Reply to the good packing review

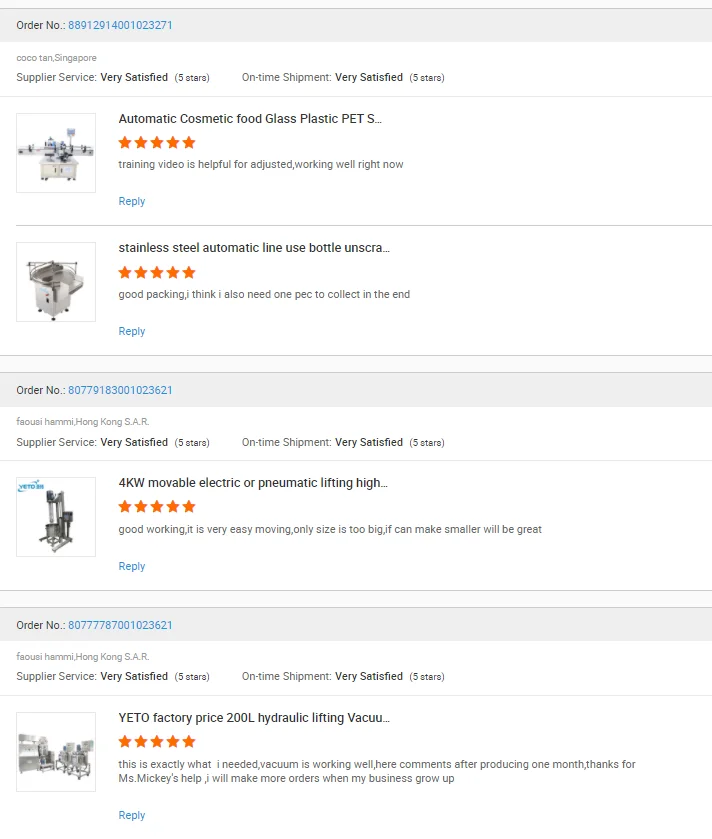coord(132,331)
